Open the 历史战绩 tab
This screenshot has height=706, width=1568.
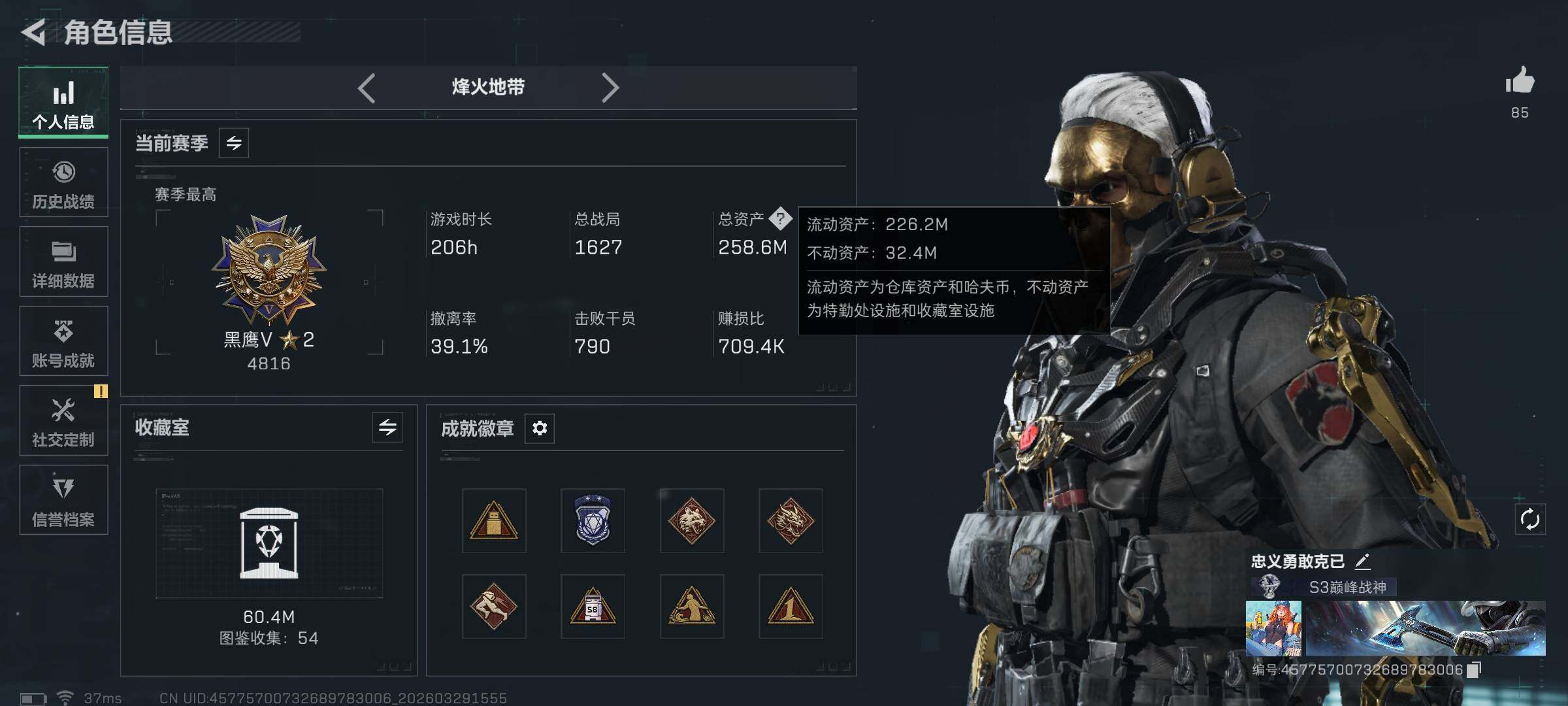coord(63,182)
